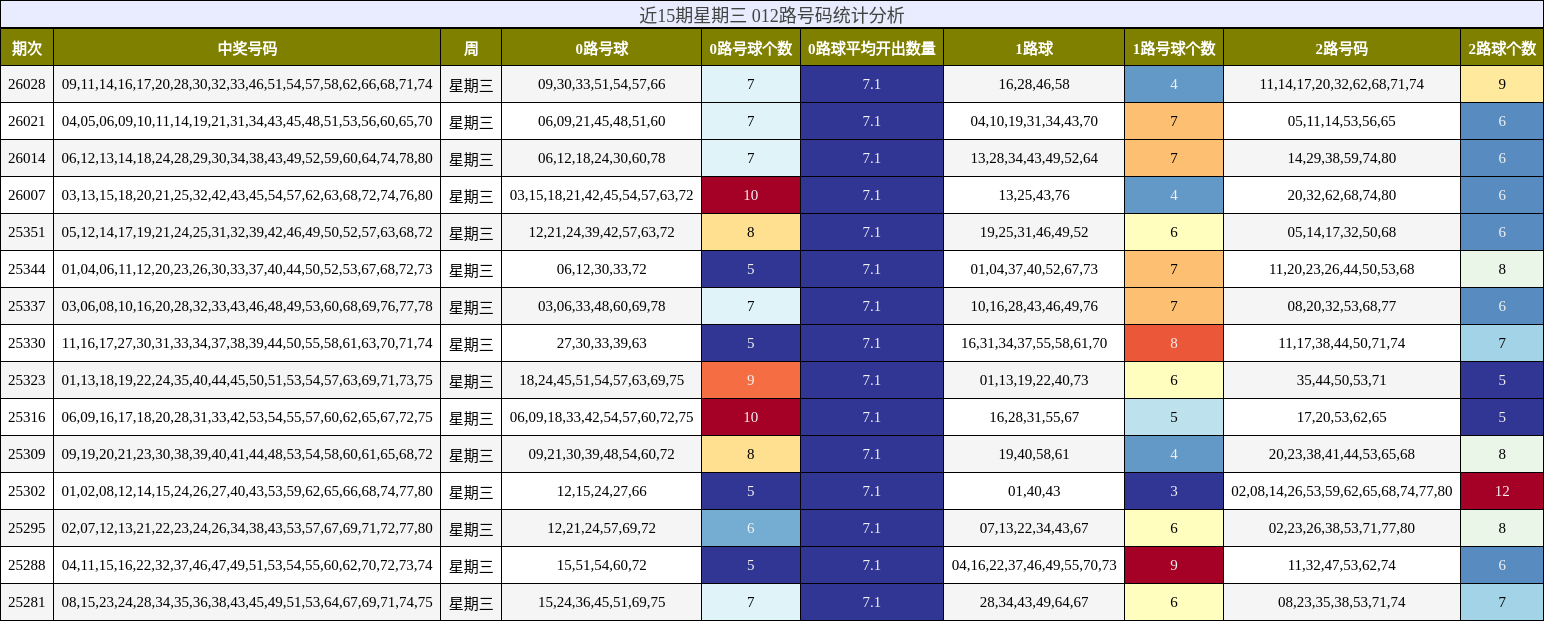Click the 星期三 cell in row 25330
The image size is (1544, 621).
[470, 343]
